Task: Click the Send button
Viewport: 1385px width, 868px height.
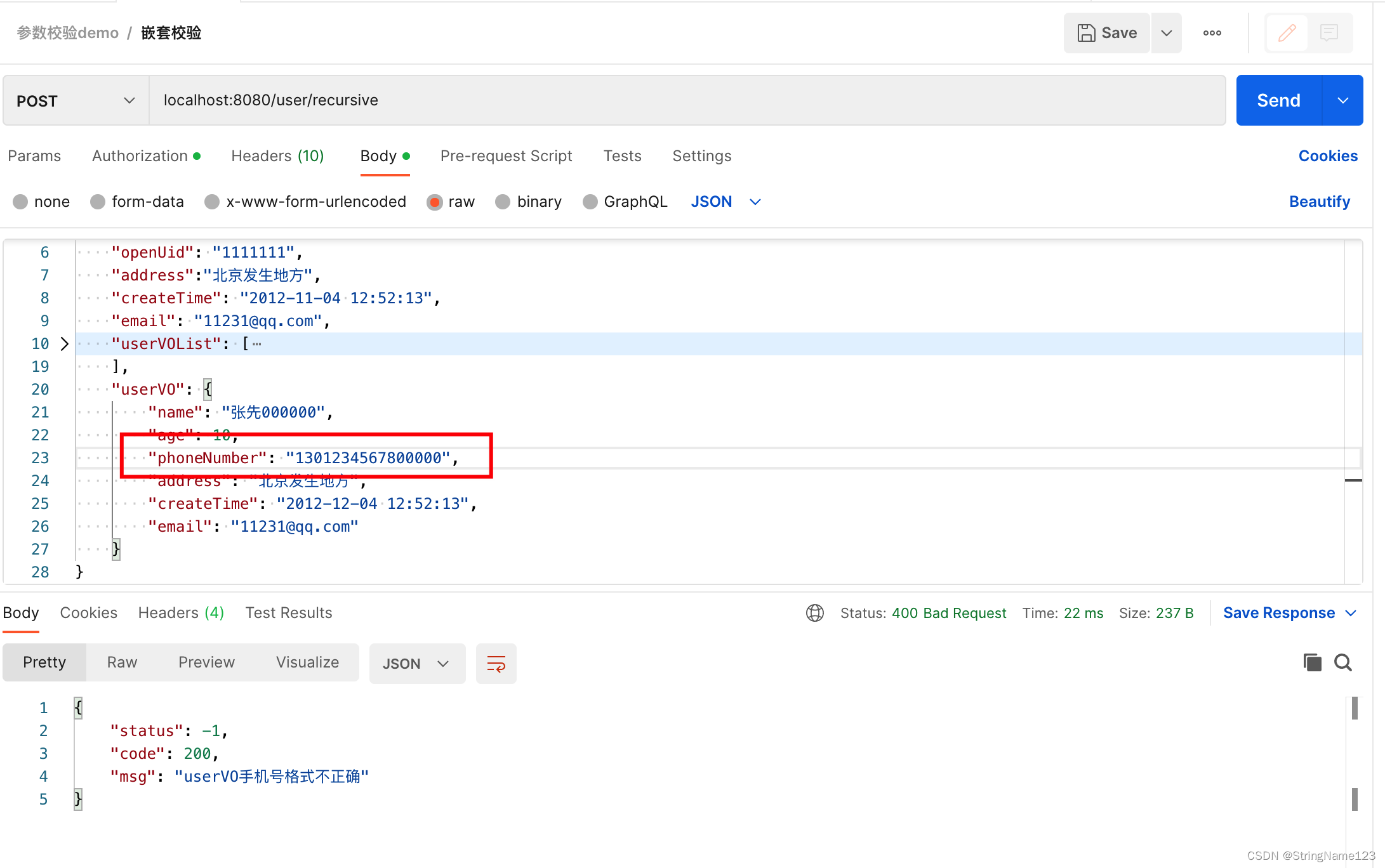Action: [1278, 100]
